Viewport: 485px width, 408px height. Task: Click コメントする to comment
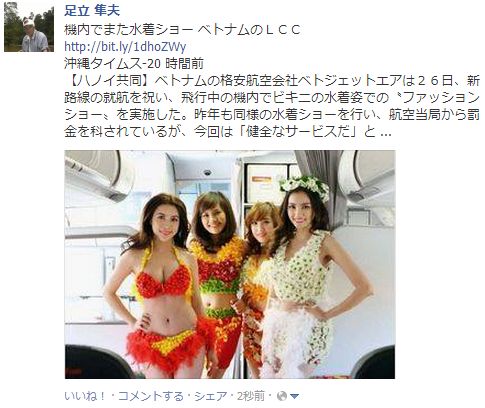click(151, 396)
